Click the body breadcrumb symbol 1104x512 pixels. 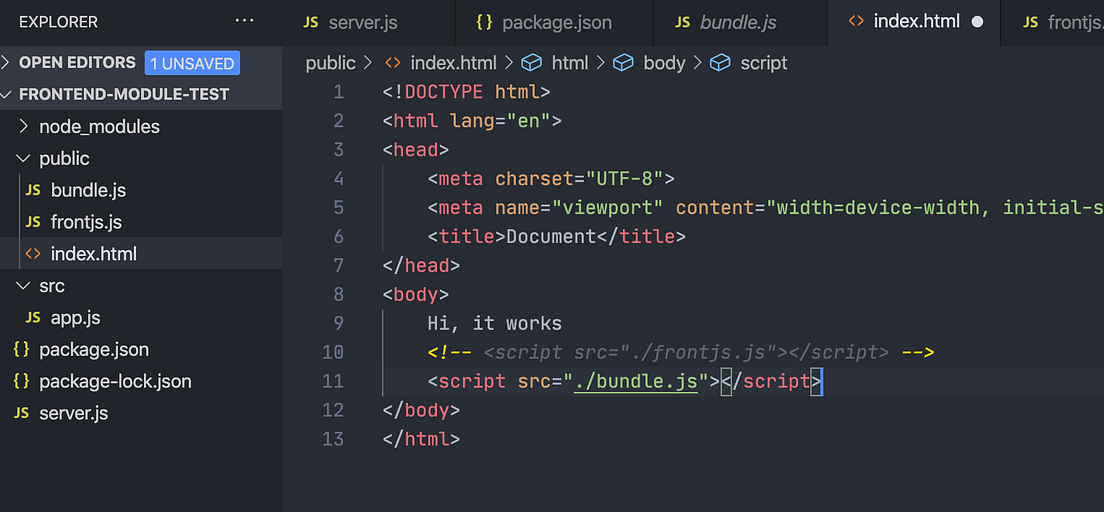tap(664, 63)
